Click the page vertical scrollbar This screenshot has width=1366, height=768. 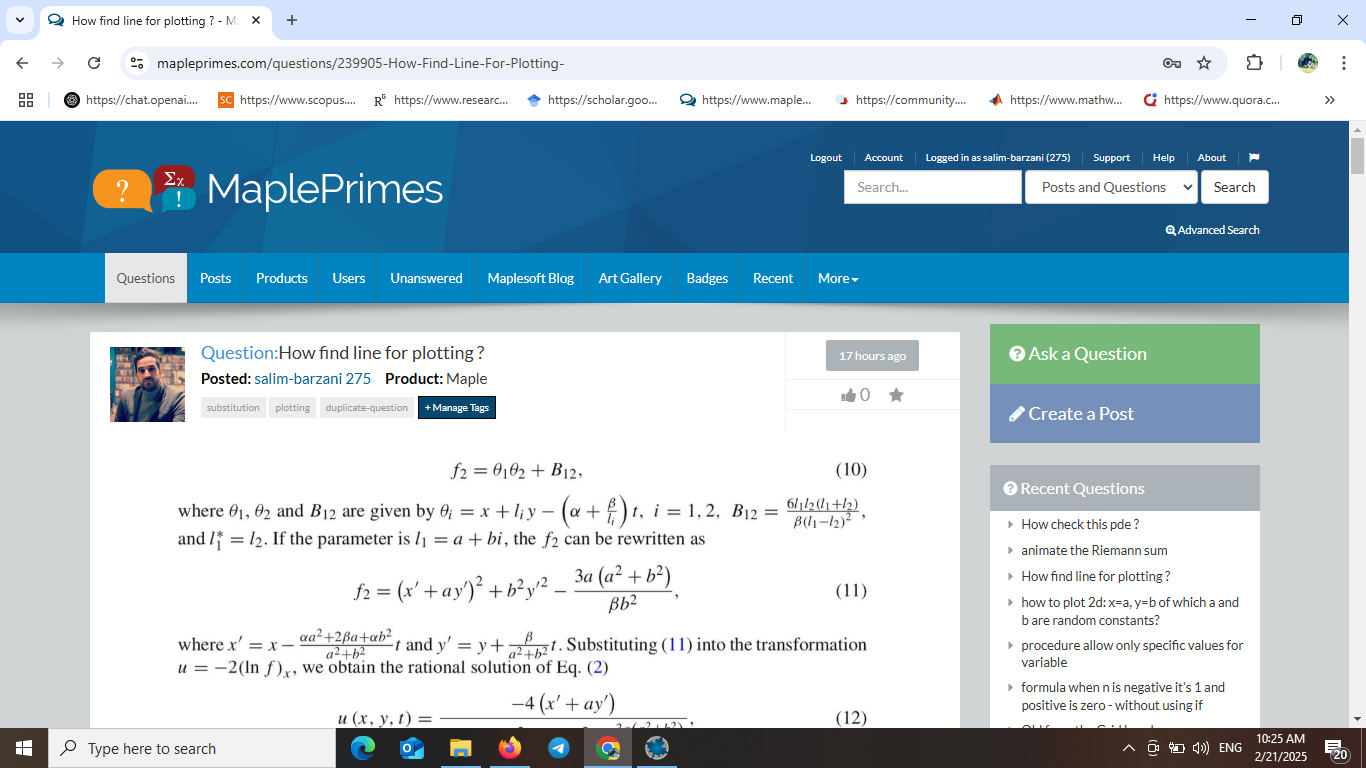(x=1357, y=157)
